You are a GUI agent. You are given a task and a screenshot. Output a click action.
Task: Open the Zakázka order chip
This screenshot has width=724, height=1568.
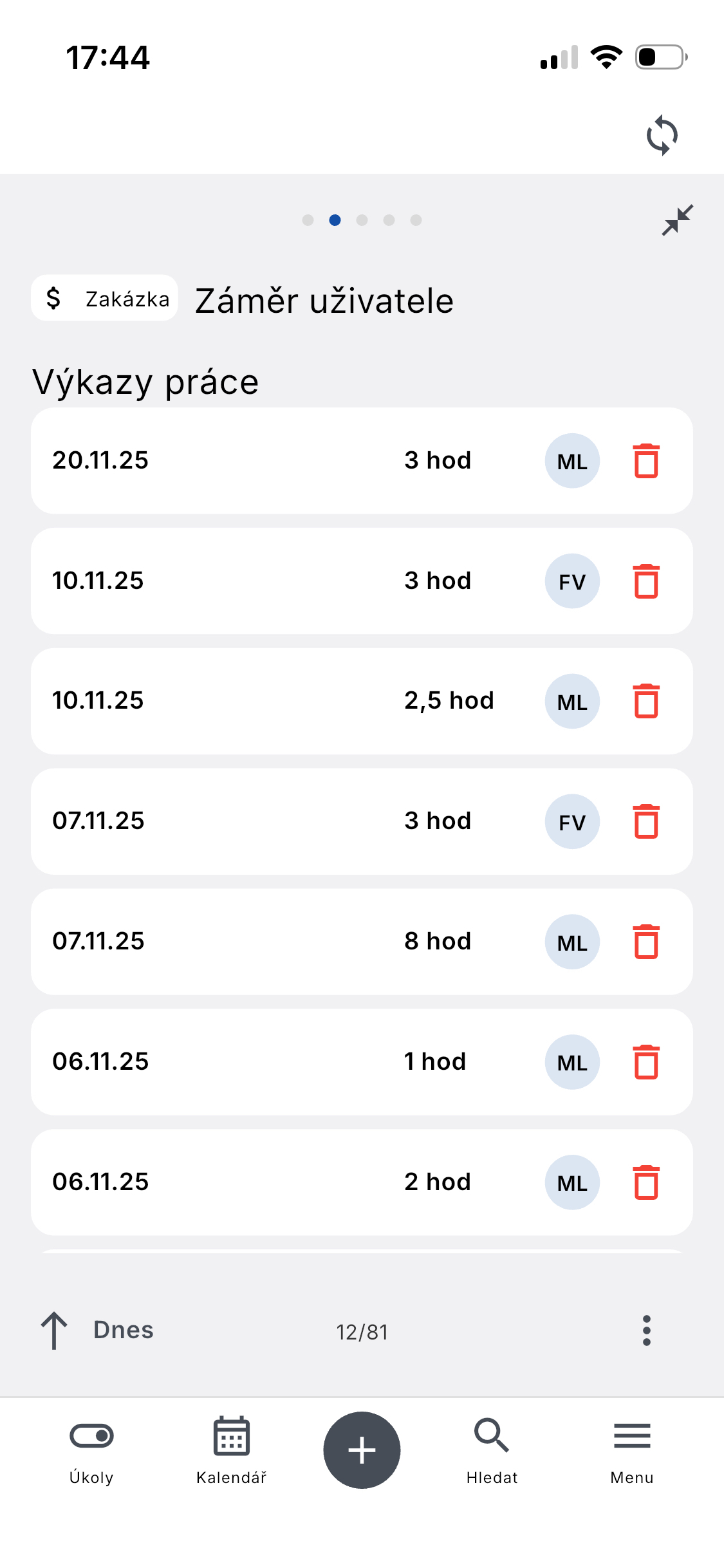(x=105, y=299)
